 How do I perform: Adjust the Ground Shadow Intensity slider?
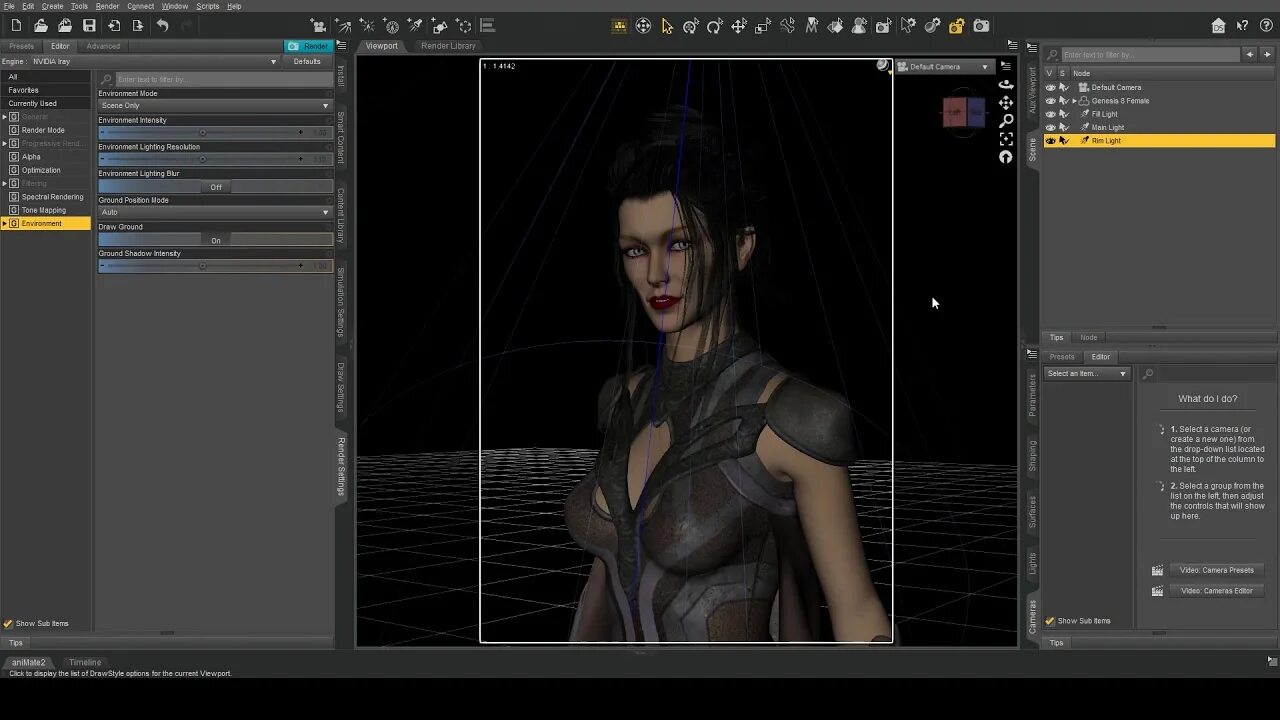pyautogui.click(x=215, y=266)
